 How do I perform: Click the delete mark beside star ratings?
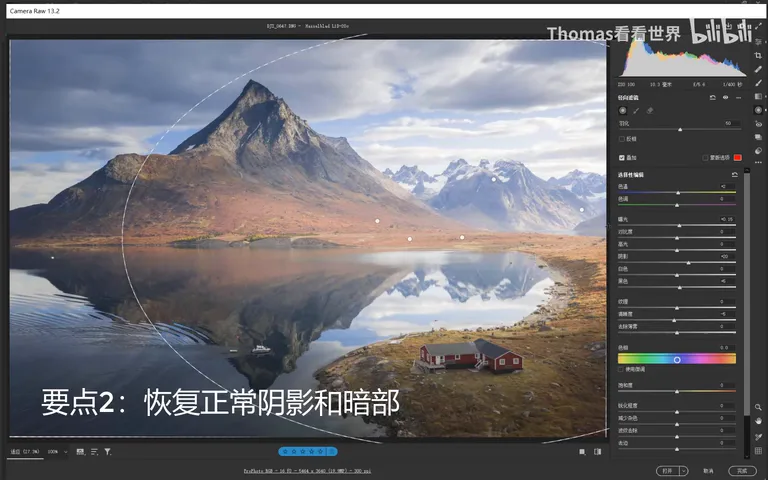[x=333, y=452]
